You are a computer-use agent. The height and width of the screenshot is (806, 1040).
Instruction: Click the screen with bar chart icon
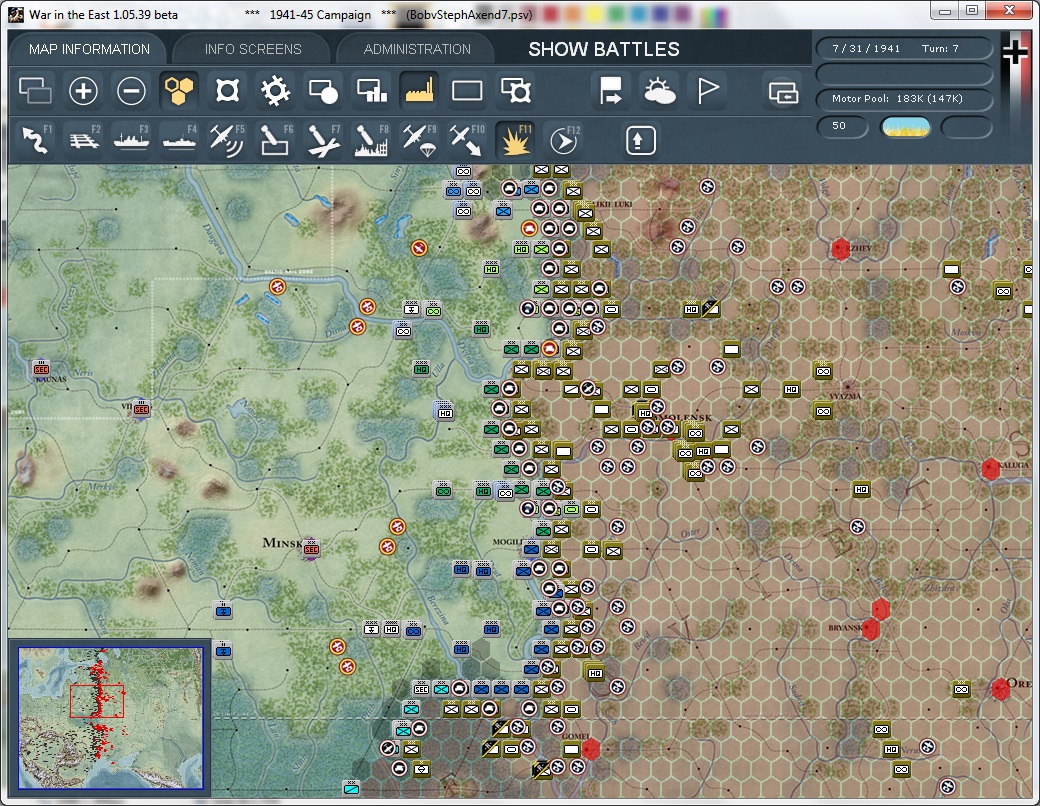pos(371,90)
